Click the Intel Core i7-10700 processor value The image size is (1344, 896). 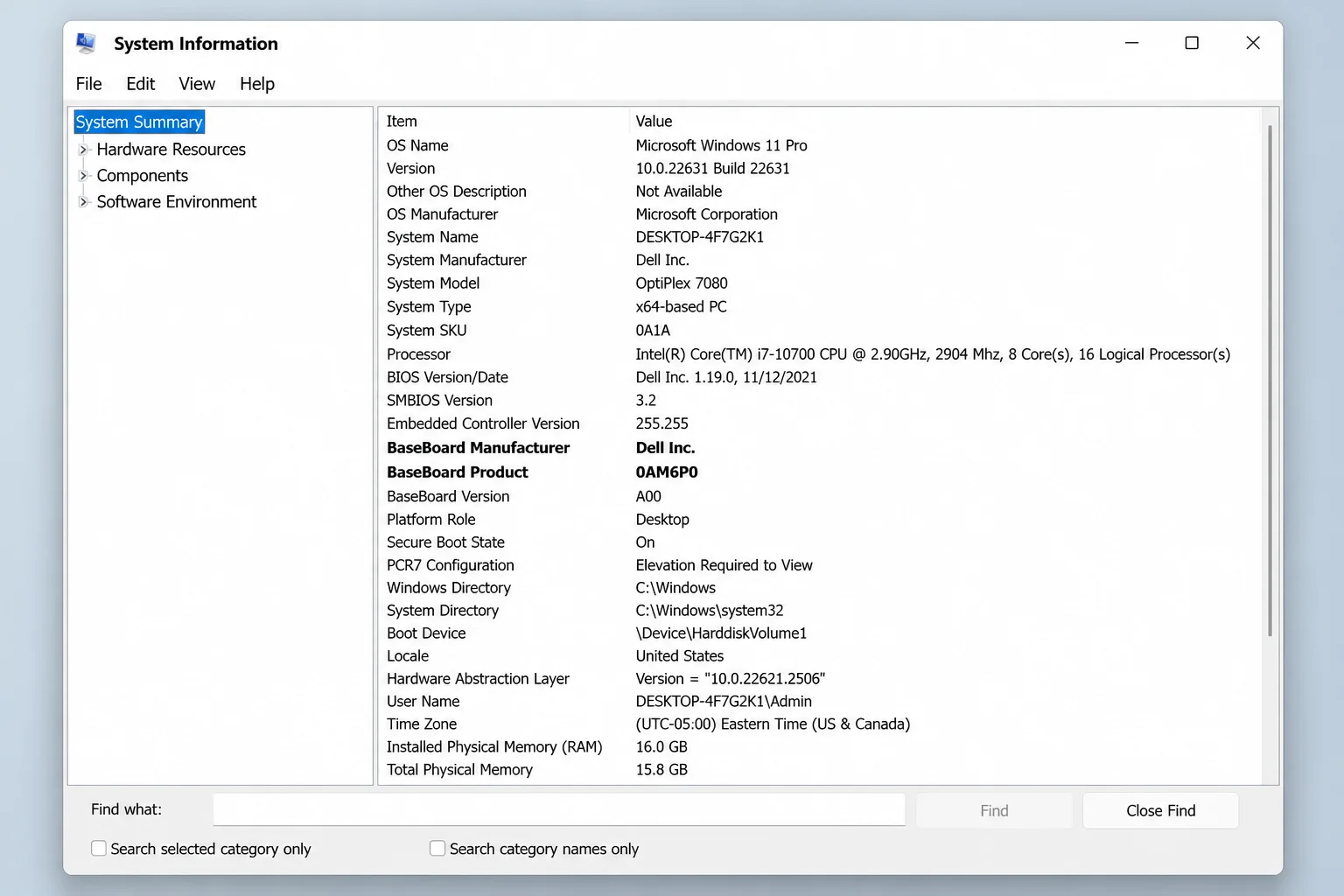(933, 354)
